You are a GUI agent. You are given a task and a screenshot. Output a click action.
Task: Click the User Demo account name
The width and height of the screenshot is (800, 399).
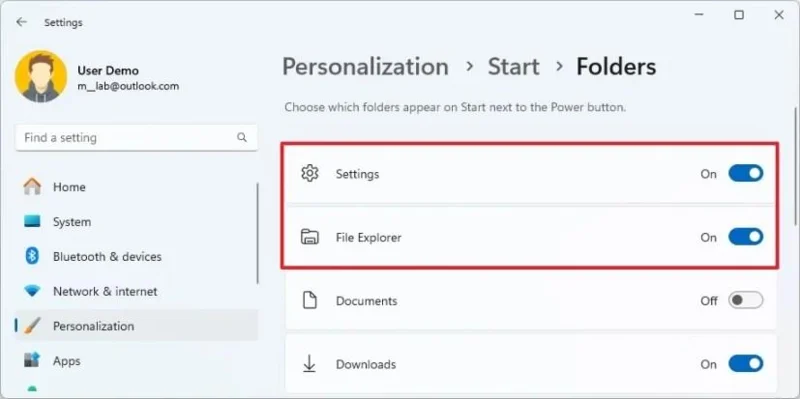(x=108, y=71)
